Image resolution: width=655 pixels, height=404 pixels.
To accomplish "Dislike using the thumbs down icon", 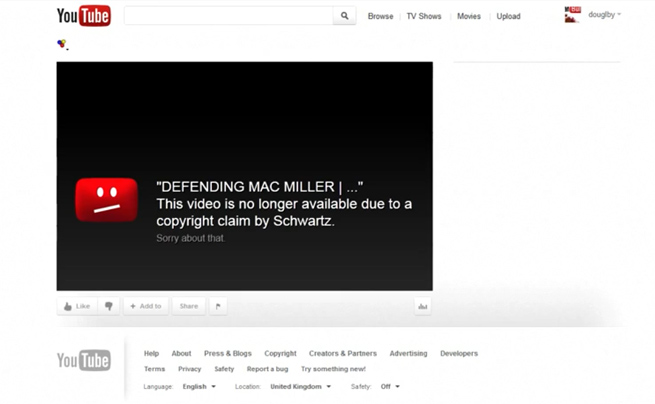I will [x=109, y=306].
